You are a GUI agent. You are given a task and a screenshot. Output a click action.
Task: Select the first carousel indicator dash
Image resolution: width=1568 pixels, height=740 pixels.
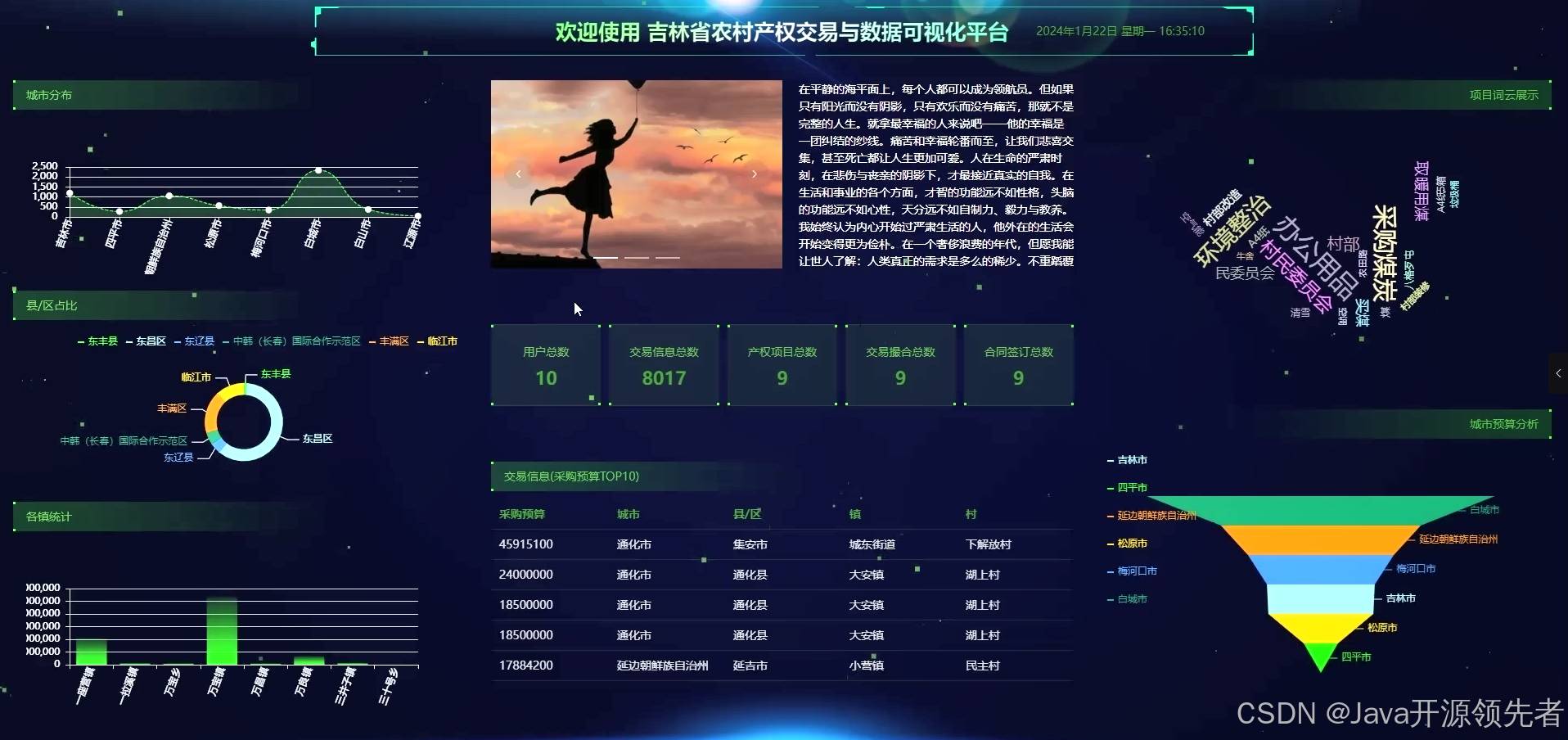point(606,258)
